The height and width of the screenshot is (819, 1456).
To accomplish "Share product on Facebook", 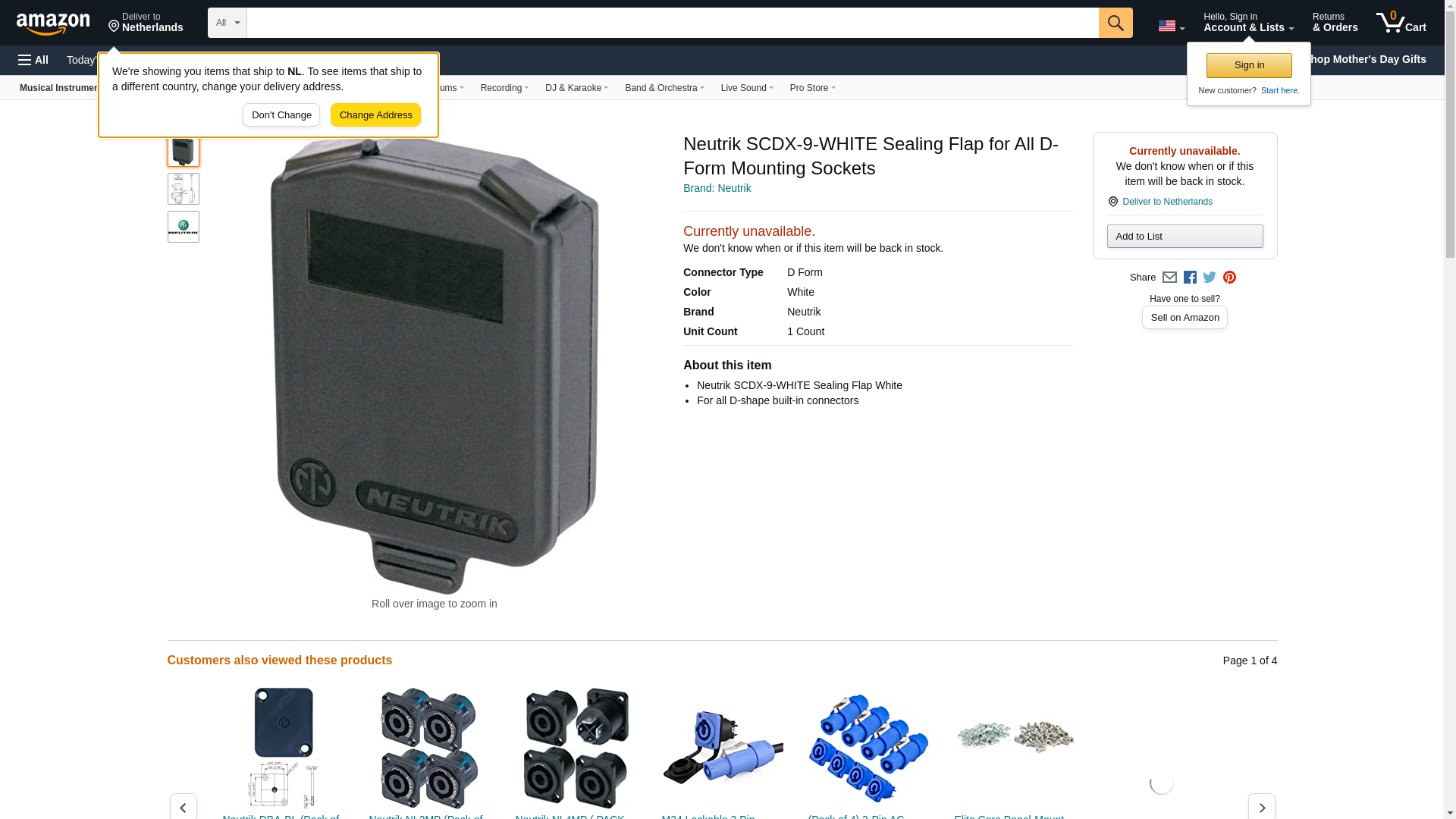I will 1190,278.
